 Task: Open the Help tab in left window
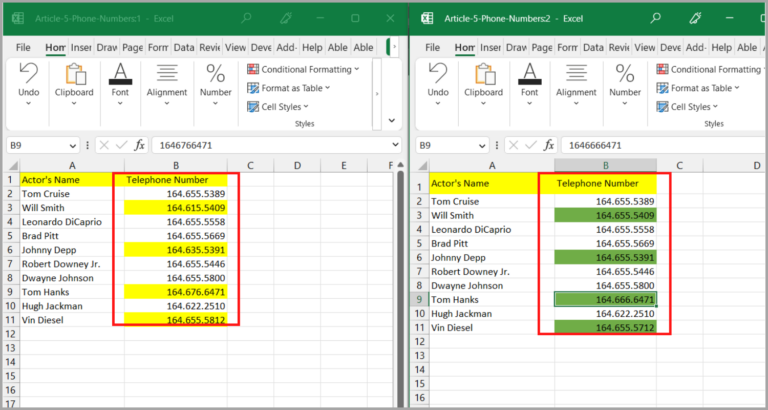tap(312, 47)
